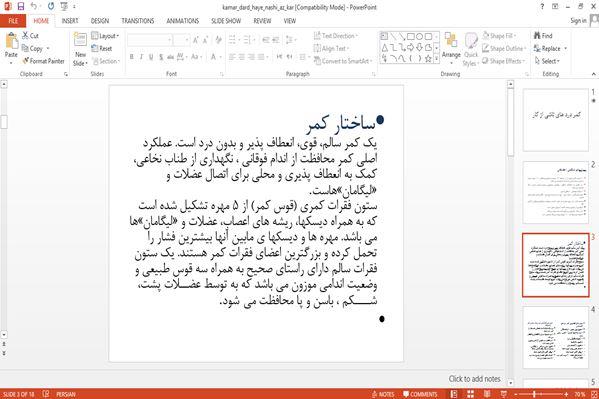Open Text Direction dropdown
Viewport: 599px width, 399px height.
(336, 36)
